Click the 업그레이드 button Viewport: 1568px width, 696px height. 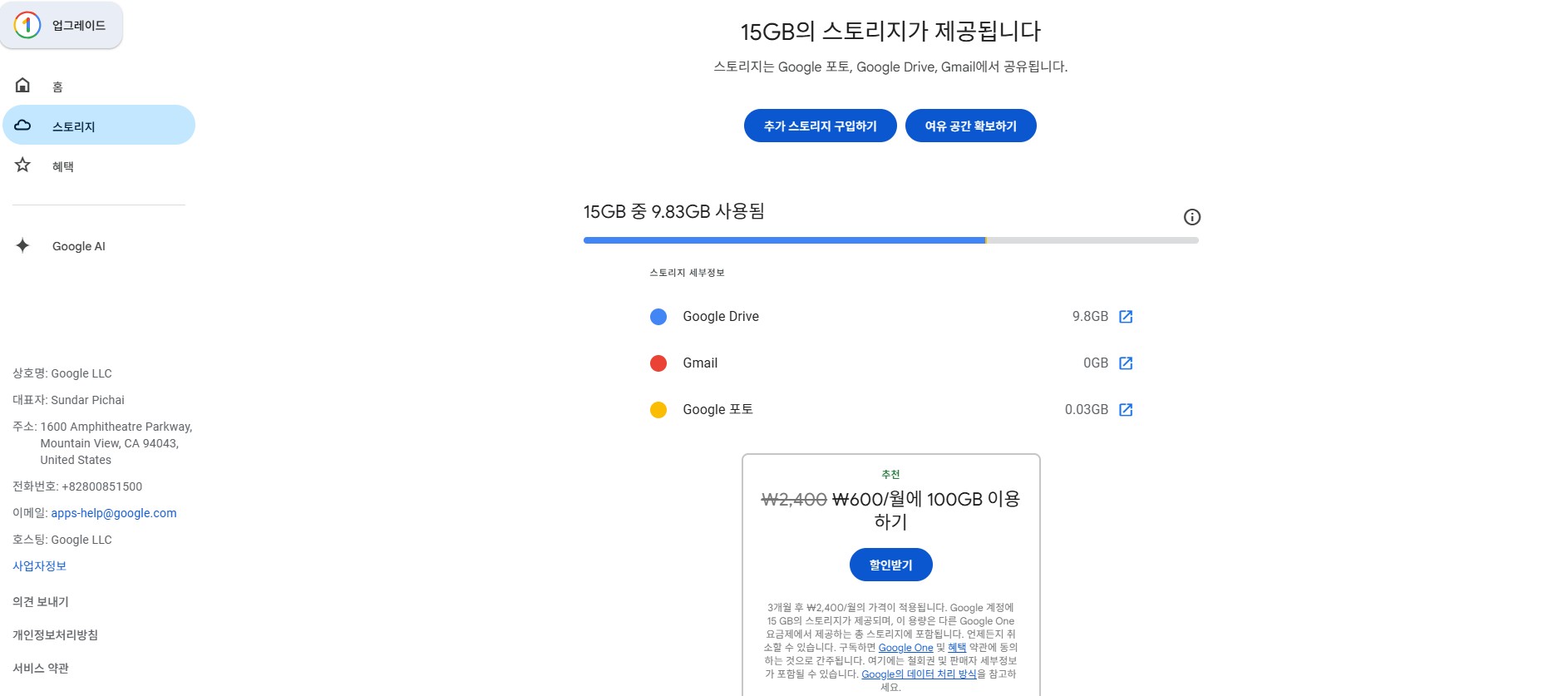click(62, 25)
